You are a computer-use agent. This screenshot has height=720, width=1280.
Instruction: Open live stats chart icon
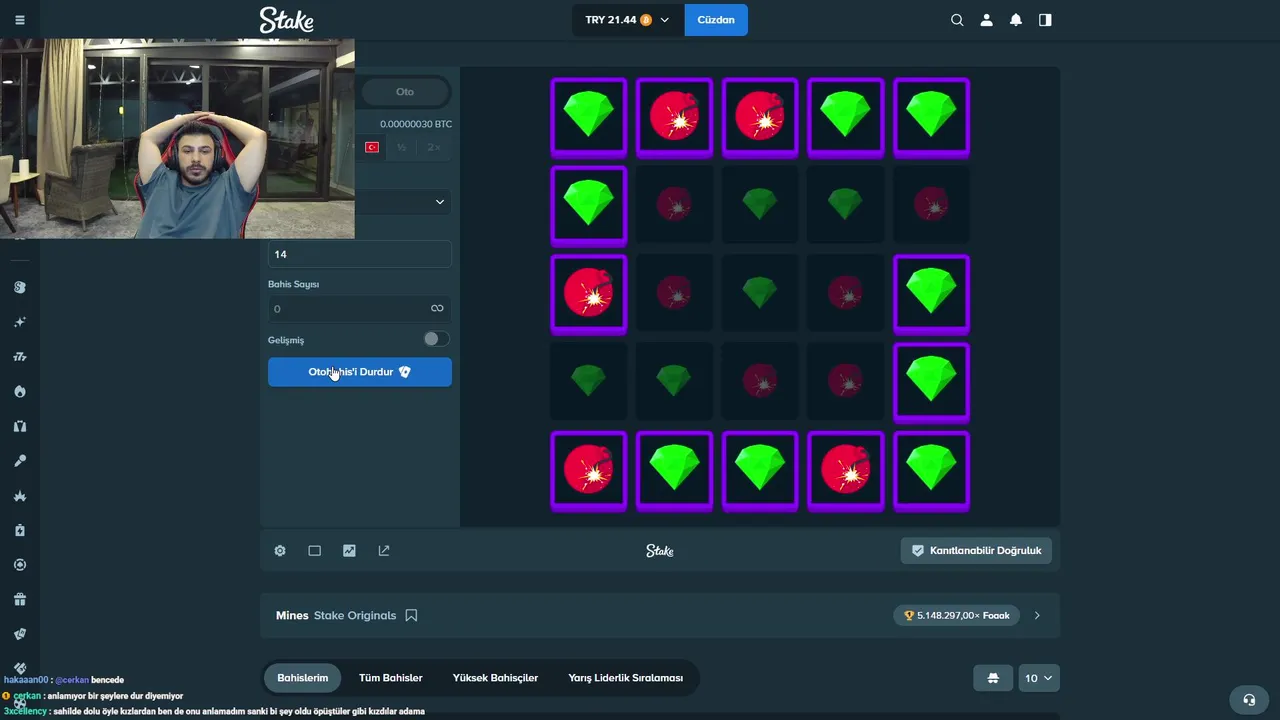click(x=349, y=551)
